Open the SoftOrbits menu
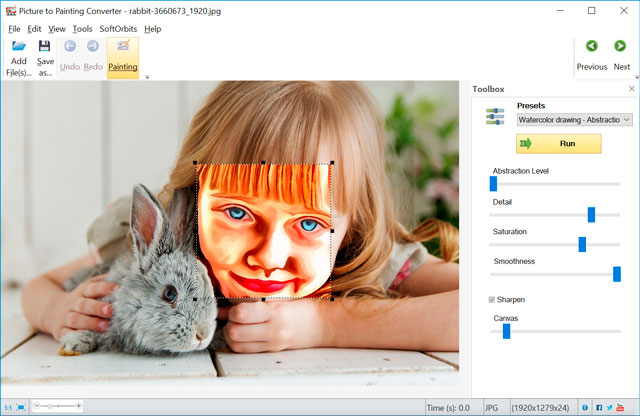 pos(118,29)
